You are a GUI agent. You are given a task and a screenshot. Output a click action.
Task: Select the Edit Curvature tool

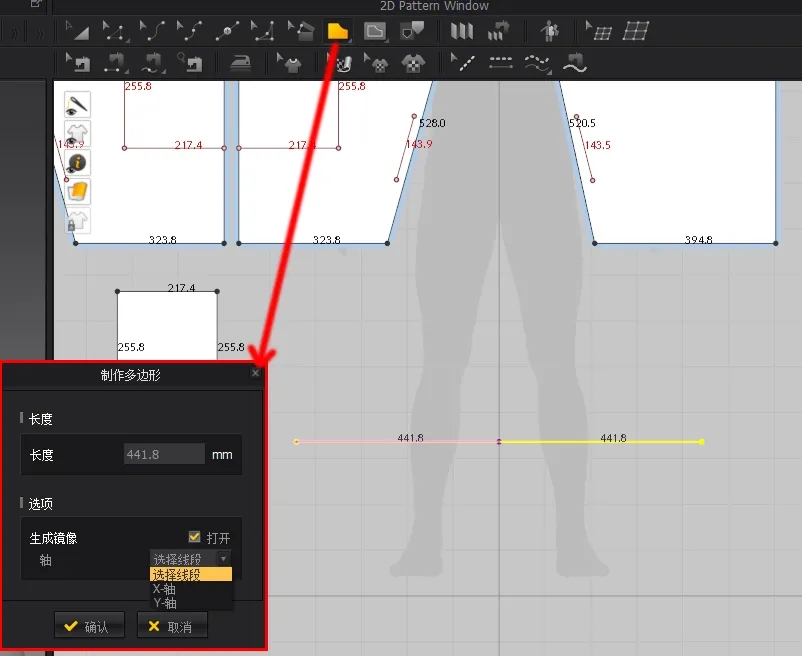click(152, 31)
